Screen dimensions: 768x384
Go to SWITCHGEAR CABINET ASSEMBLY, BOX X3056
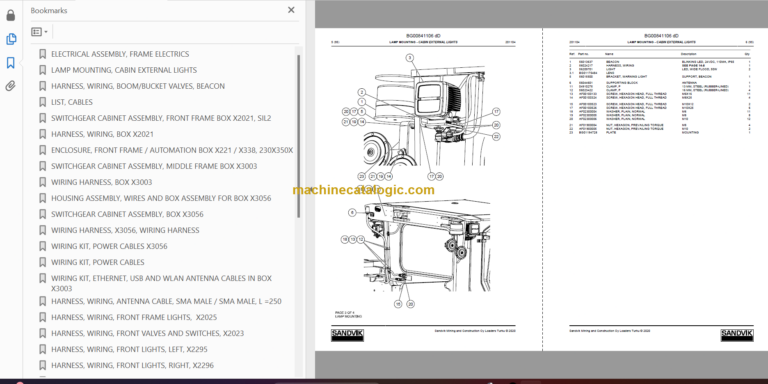127,214
